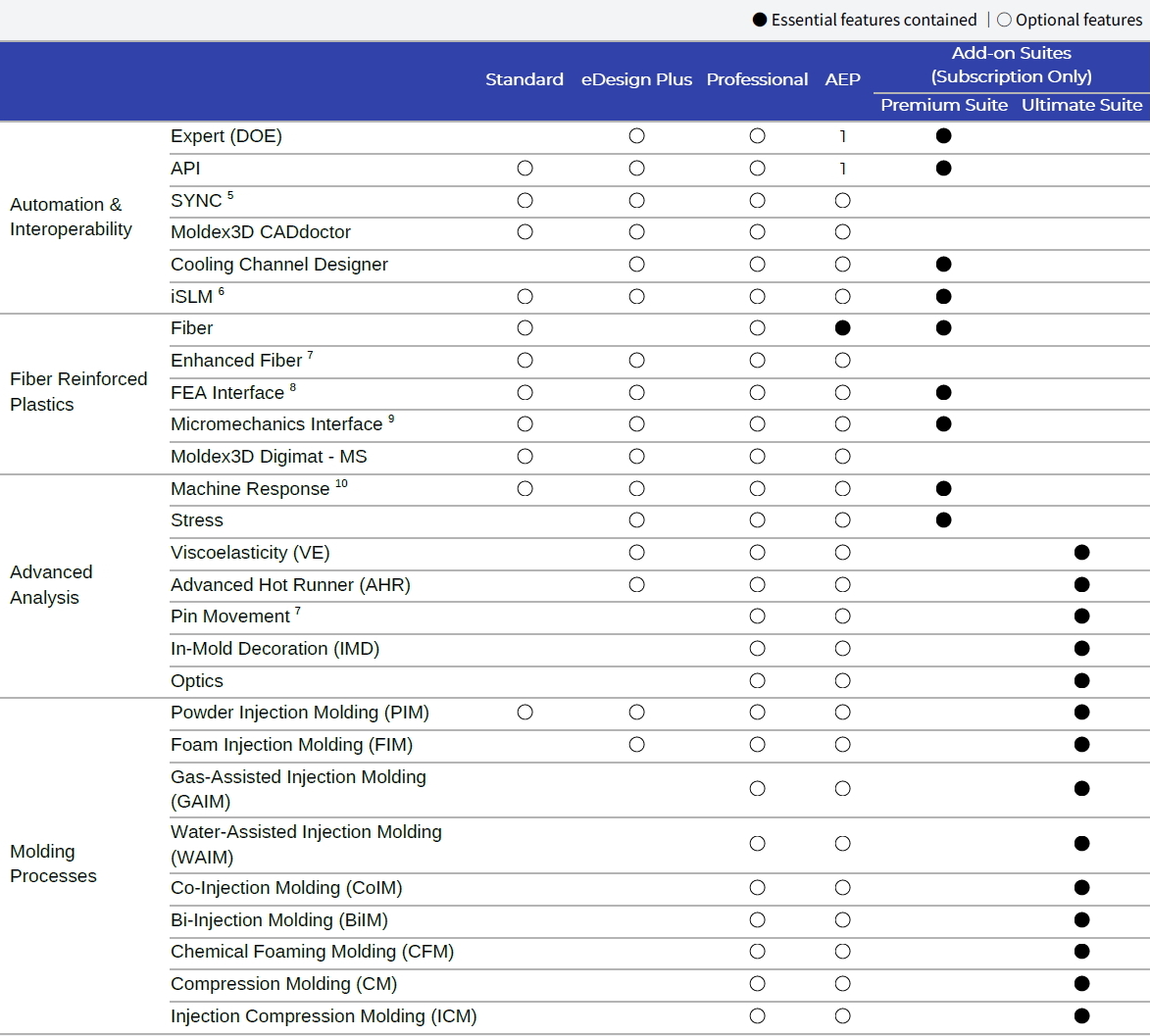Screen dimensions: 1150x1036
Task: Click the filled circle in the Essential features legend
Action: [x=760, y=21]
